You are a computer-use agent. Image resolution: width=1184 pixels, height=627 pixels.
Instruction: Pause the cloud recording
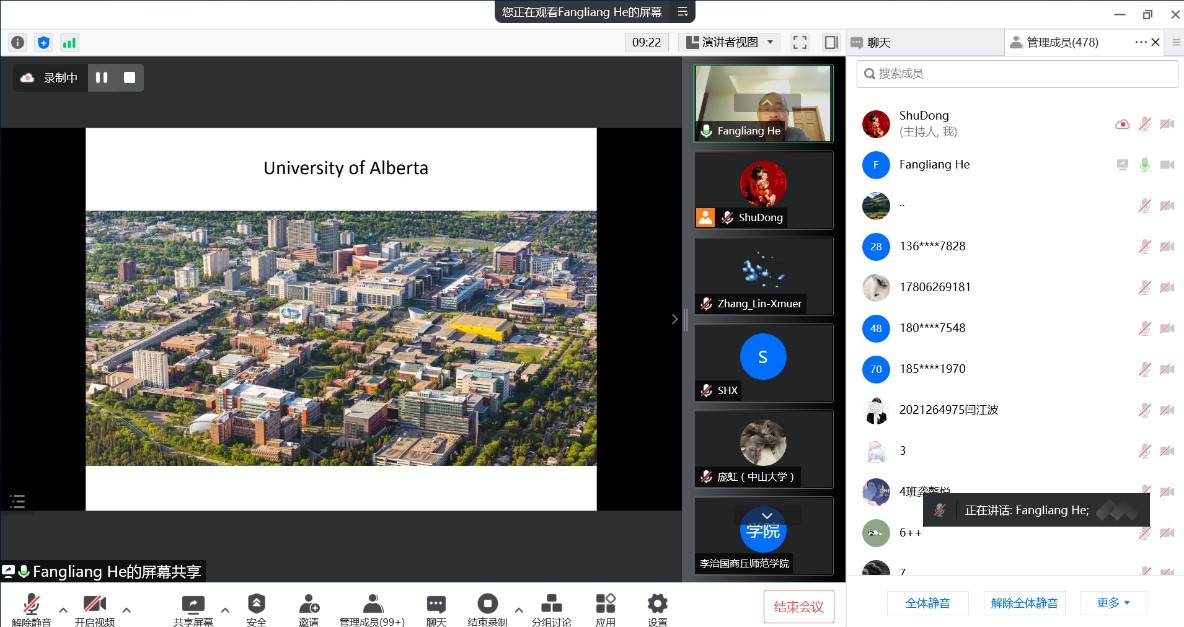tap(102, 77)
